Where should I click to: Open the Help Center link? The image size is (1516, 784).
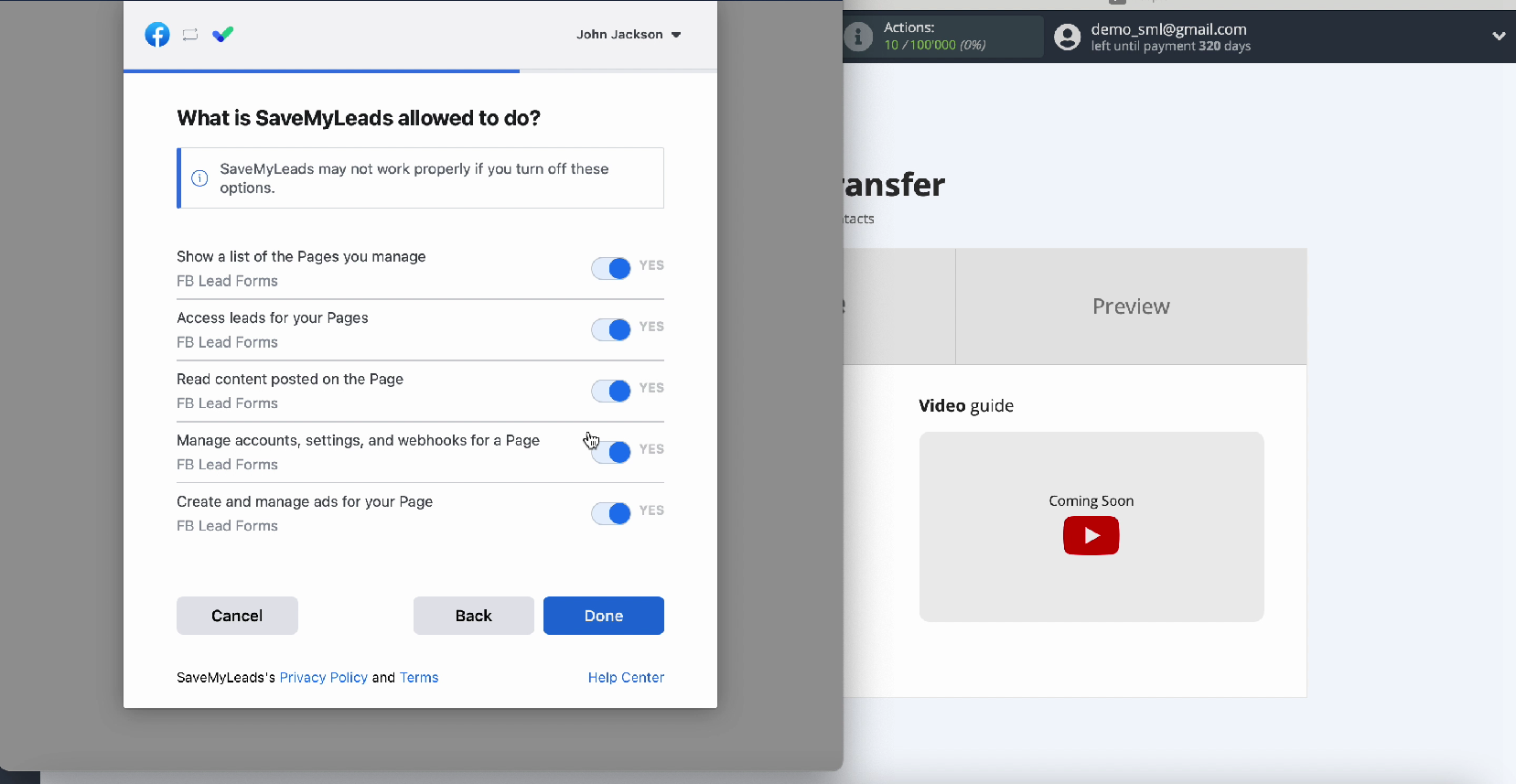tap(626, 678)
